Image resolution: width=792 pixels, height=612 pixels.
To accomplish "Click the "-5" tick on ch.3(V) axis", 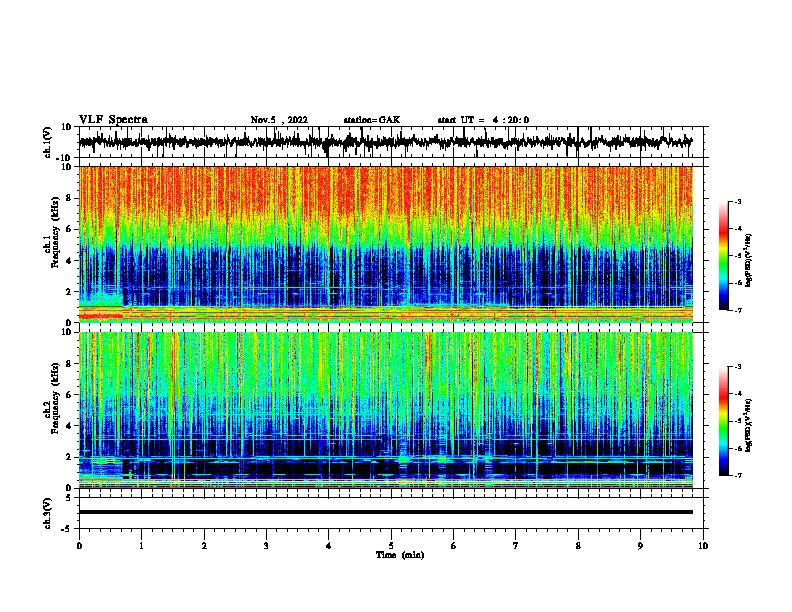I will (x=68, y=529).
